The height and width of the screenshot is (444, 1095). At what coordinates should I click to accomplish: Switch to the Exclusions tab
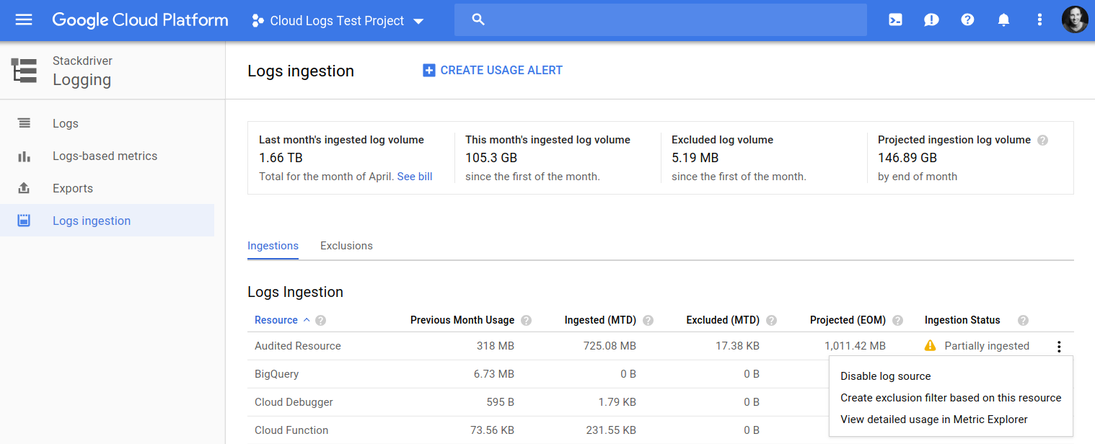pyautogui.click(x=346, y=246)
